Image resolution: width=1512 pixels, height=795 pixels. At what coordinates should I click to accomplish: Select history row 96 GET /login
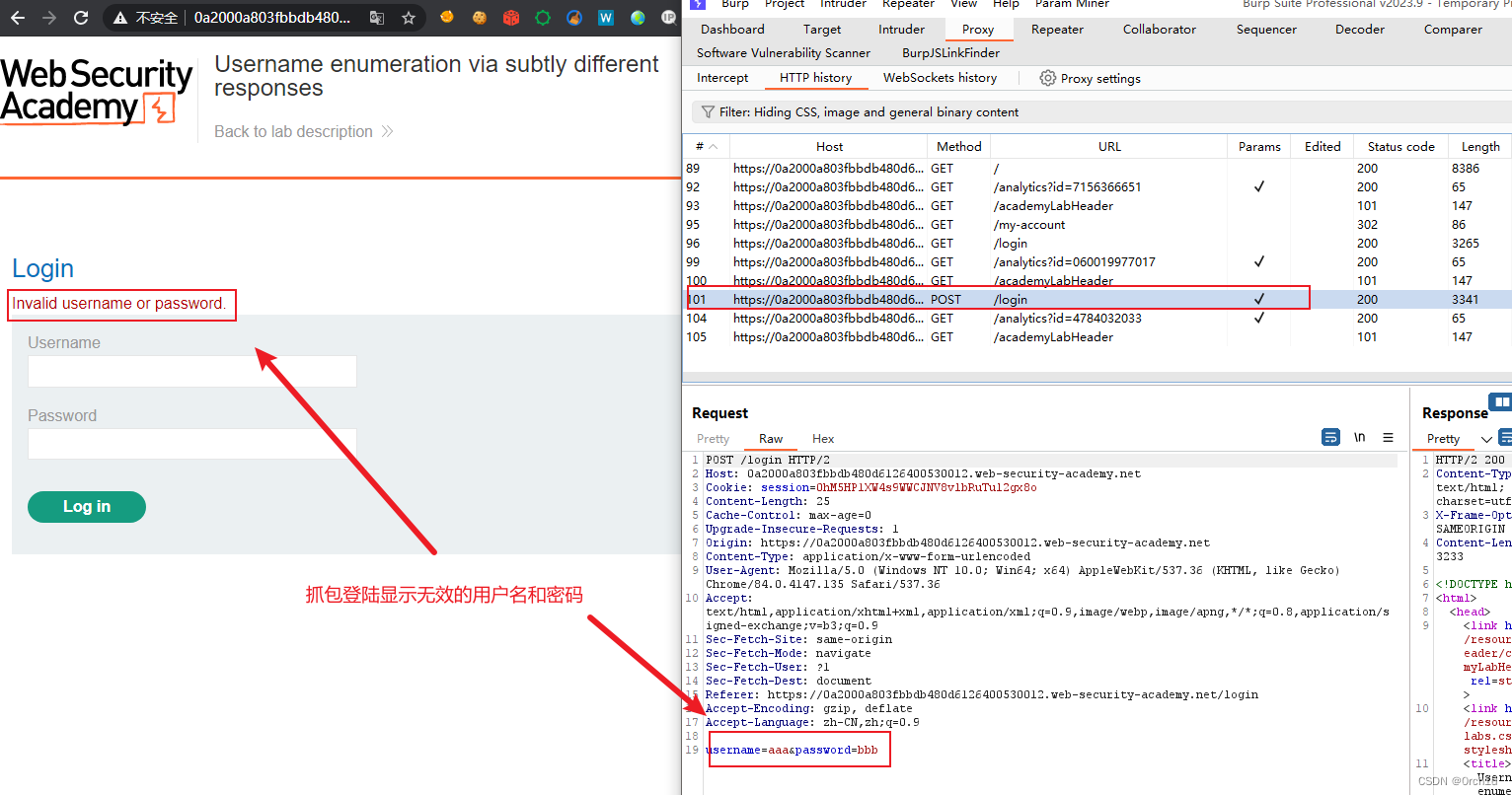click(x=1097, y=243)
